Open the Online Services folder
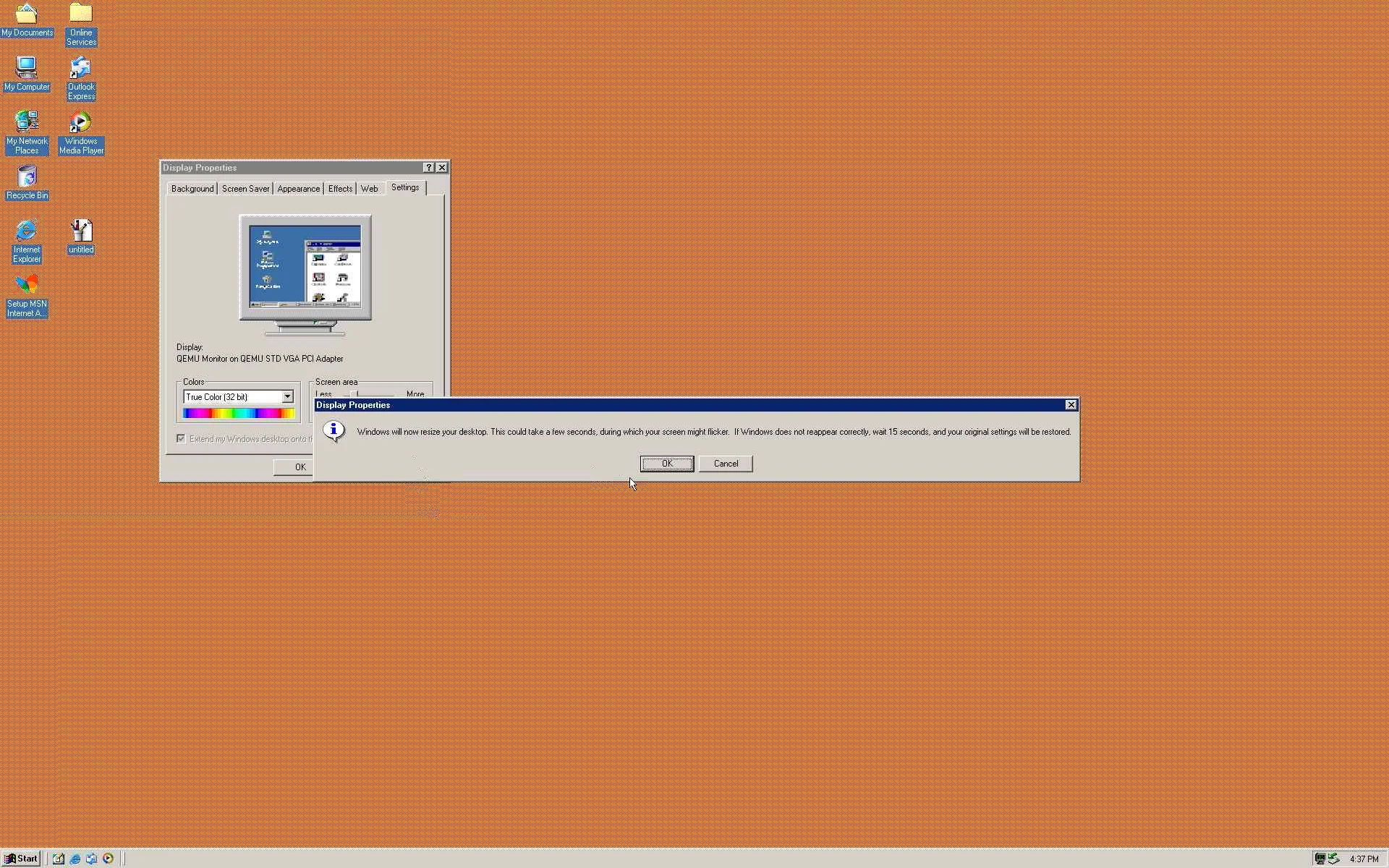 (x=81, y=14)
